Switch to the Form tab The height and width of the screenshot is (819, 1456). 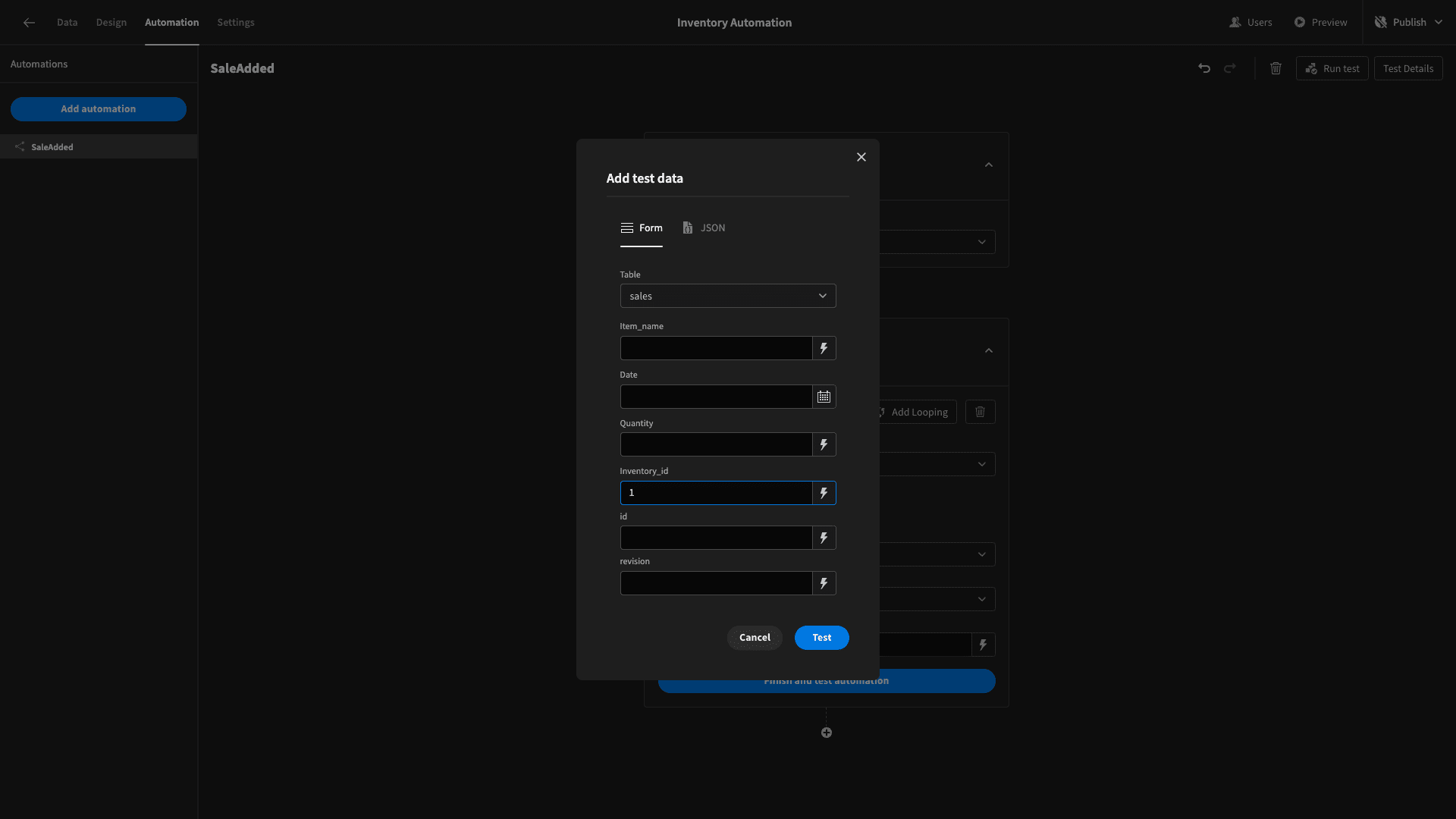tap(642, 228)
